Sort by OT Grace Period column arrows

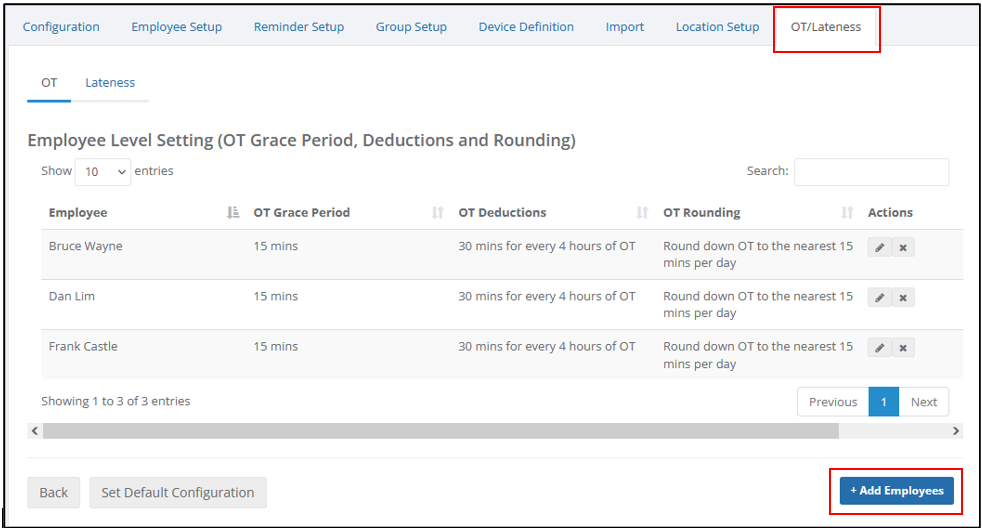tap(438, 213)
